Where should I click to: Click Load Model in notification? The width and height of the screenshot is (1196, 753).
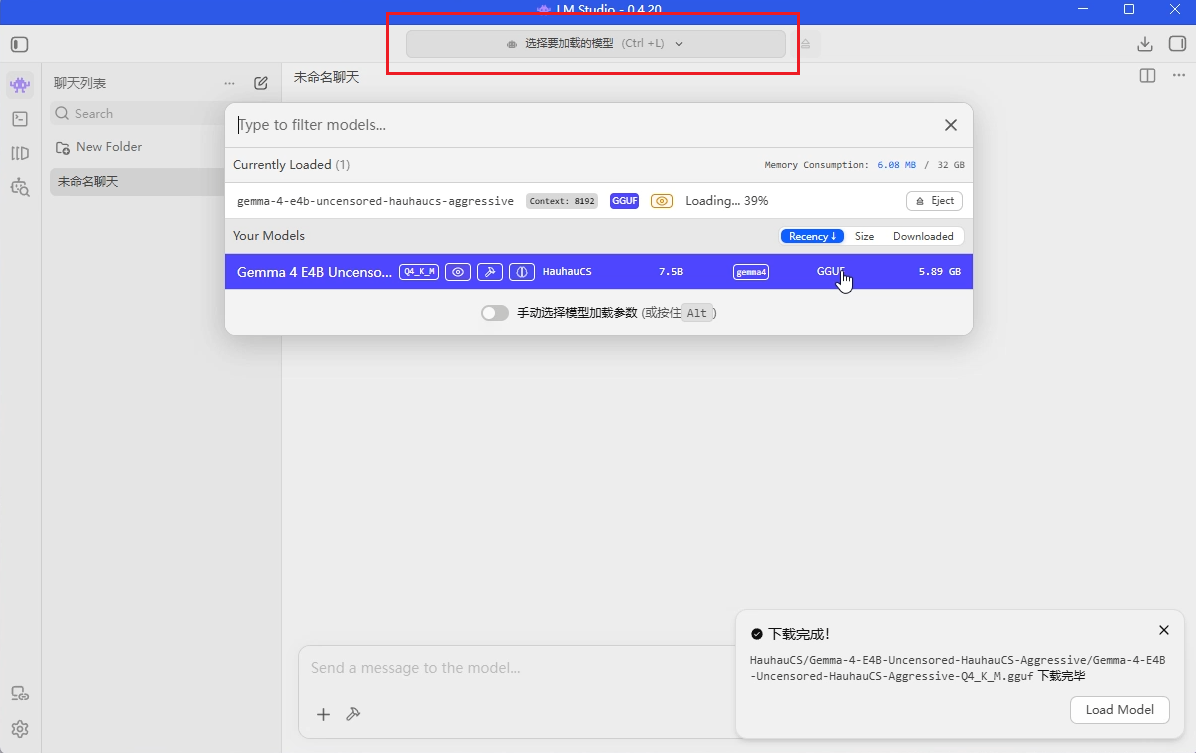[1119, 710]
